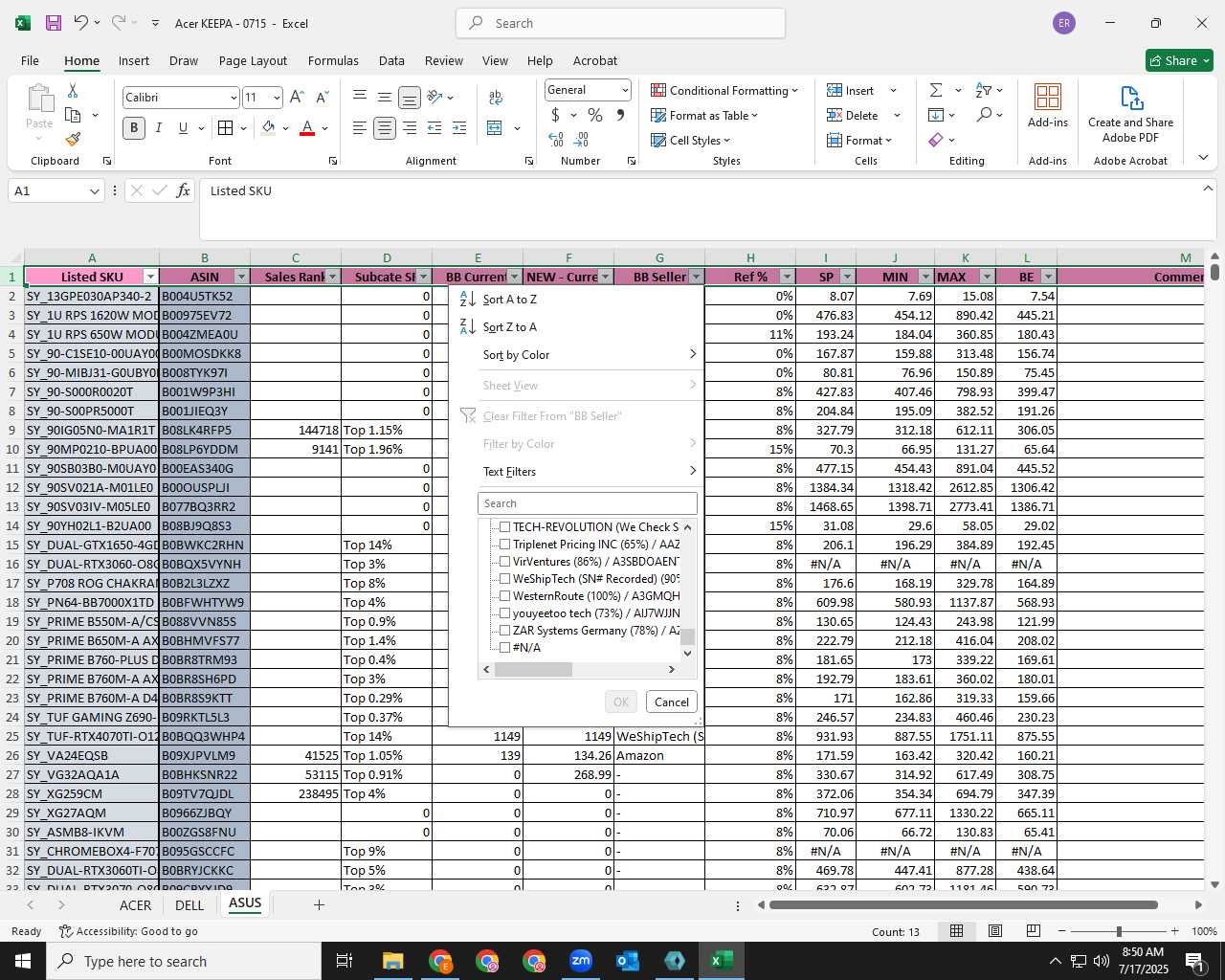The width and height of the screenshot is (1225, 980).
Task: Open the ASIN column filter dropdown
Action: (x=241, y=277)
